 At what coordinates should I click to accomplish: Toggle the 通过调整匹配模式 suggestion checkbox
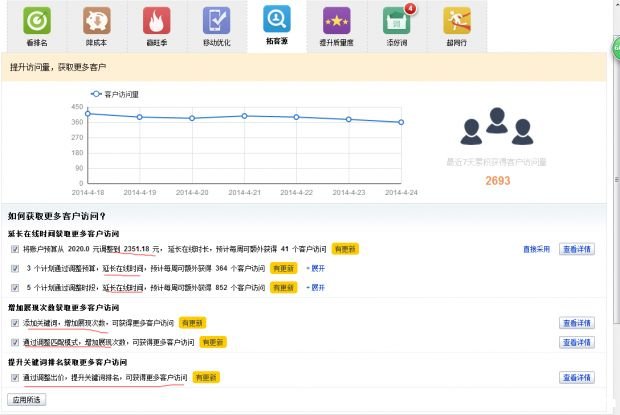(15, 342)
